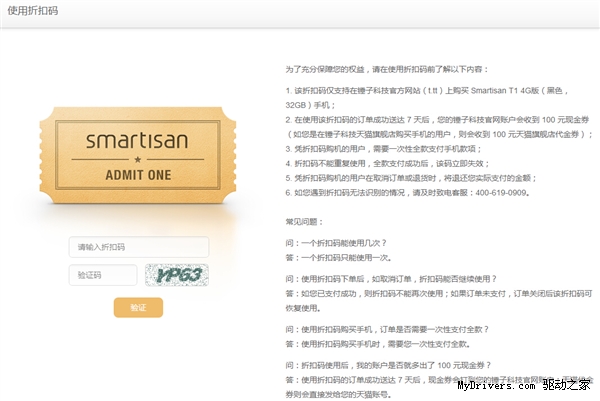Screen dimensions: 600x401
Task: Click rule 4 折扣码不能重复使用
Action: pyautogui.click(x=387, y=163)
